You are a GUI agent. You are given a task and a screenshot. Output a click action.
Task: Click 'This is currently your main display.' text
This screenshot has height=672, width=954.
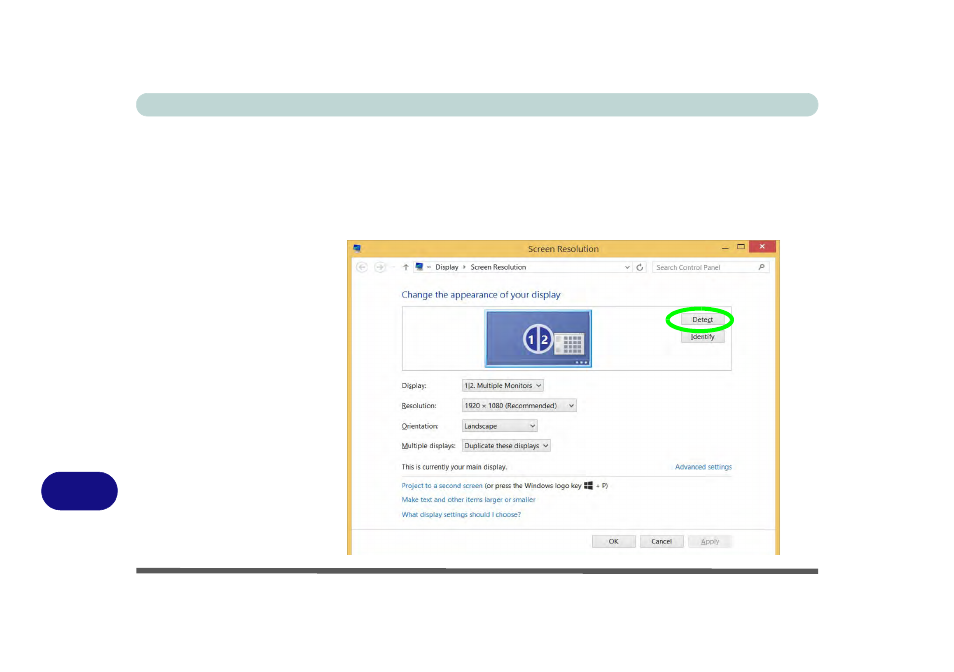(454, 467)
